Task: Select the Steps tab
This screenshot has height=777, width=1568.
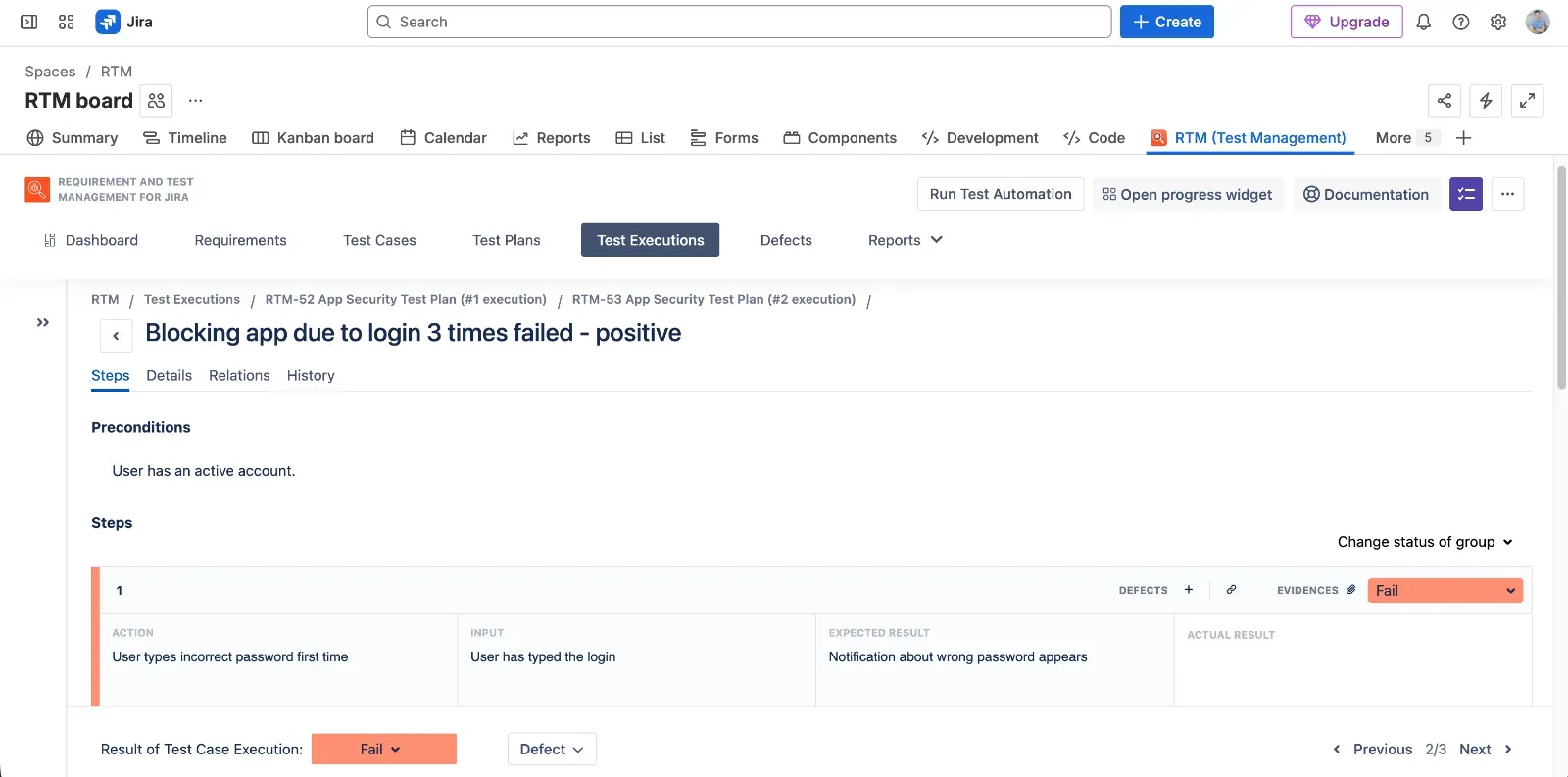Action: (x=111, y=375)
